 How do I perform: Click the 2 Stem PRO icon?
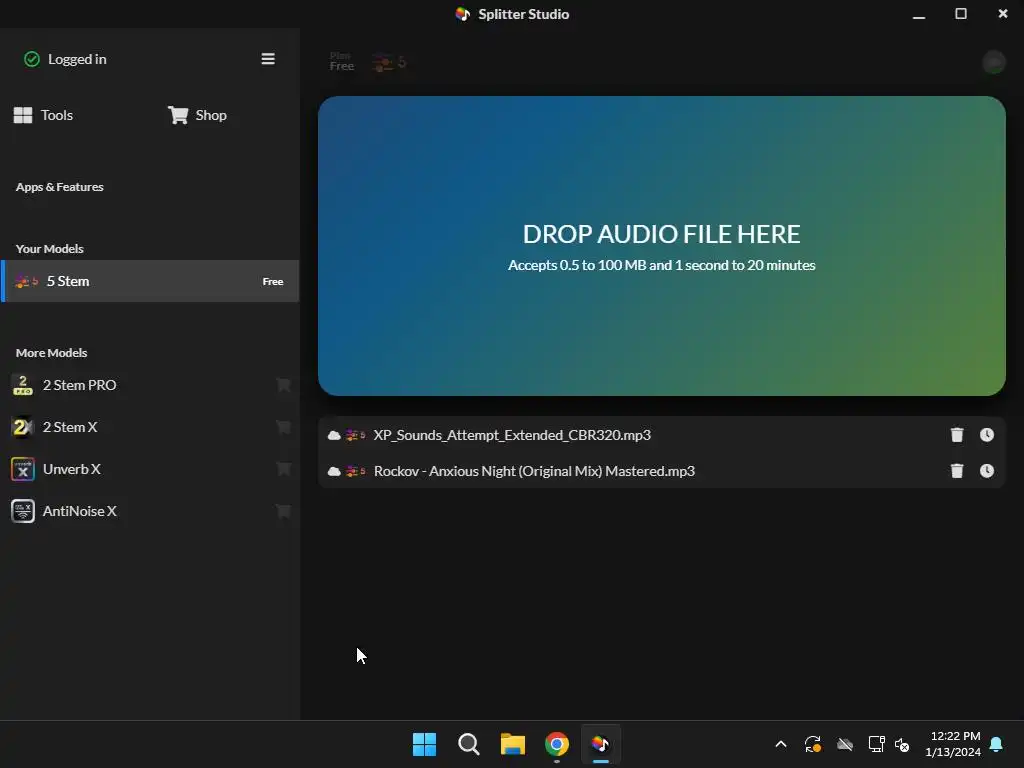click(23, 385)
